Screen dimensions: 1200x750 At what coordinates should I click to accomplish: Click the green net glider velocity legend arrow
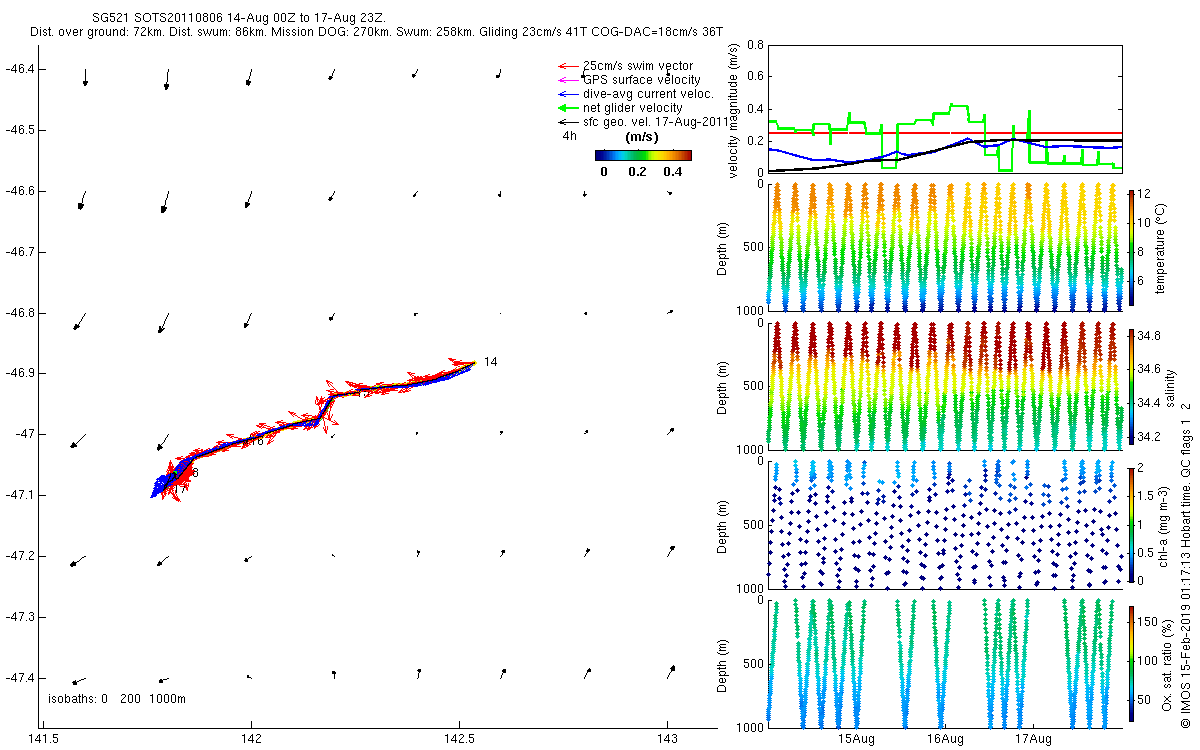[x=567, y=108]
